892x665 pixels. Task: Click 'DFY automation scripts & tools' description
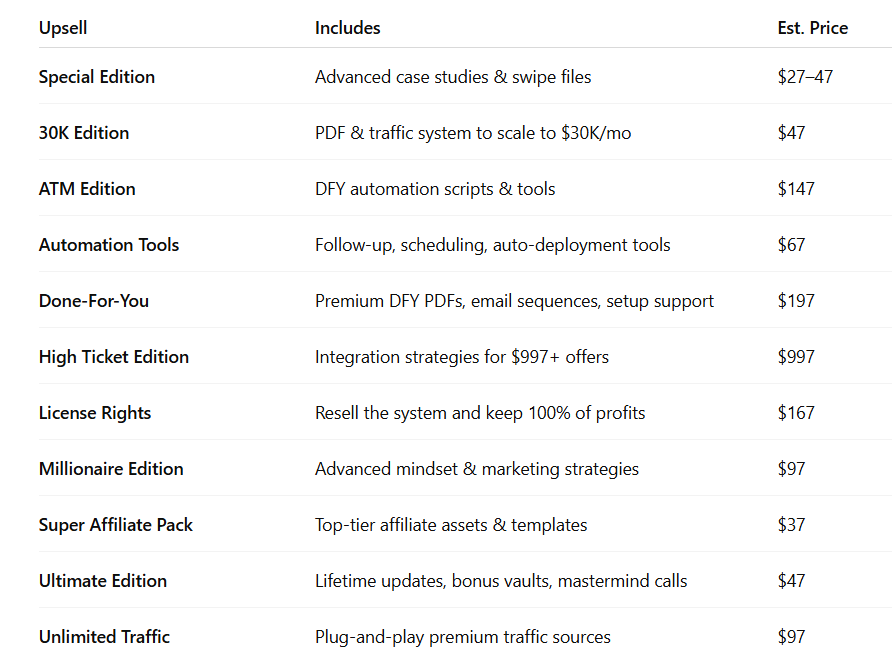tap(435, 189)
